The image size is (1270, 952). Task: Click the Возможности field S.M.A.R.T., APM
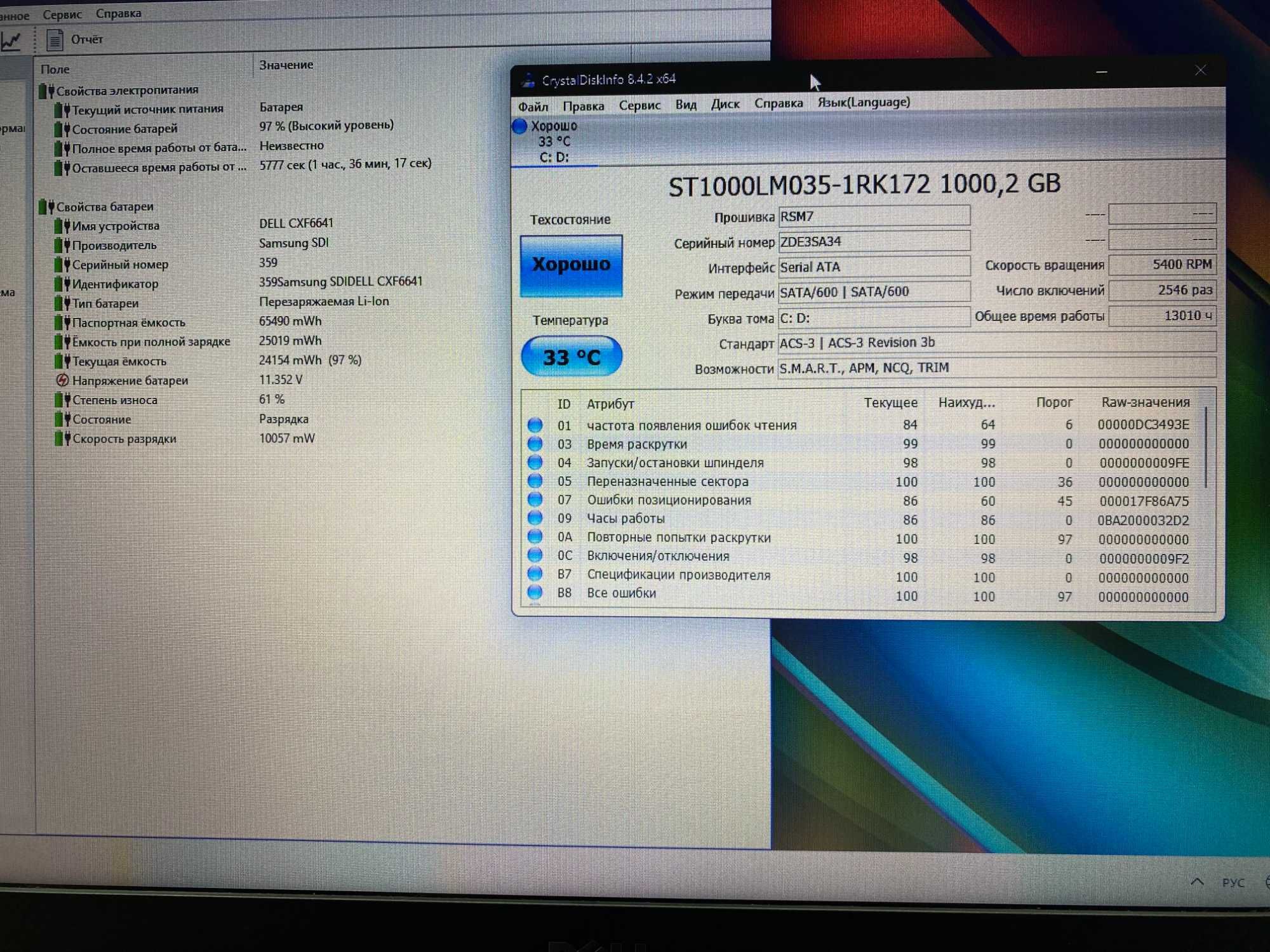(997, 368)
